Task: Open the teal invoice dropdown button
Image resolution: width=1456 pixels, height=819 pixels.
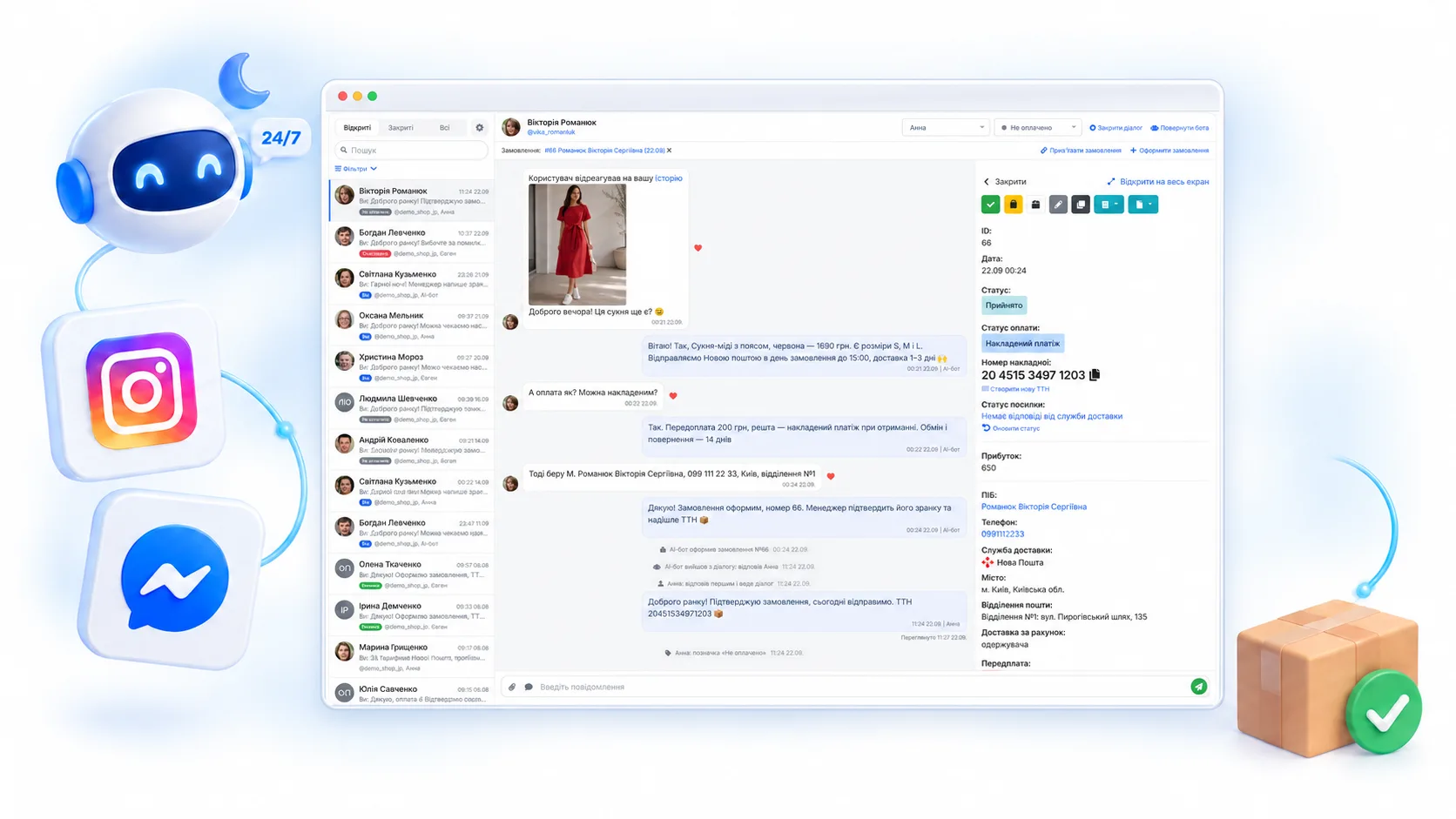Action: (x=1109, y=205)
